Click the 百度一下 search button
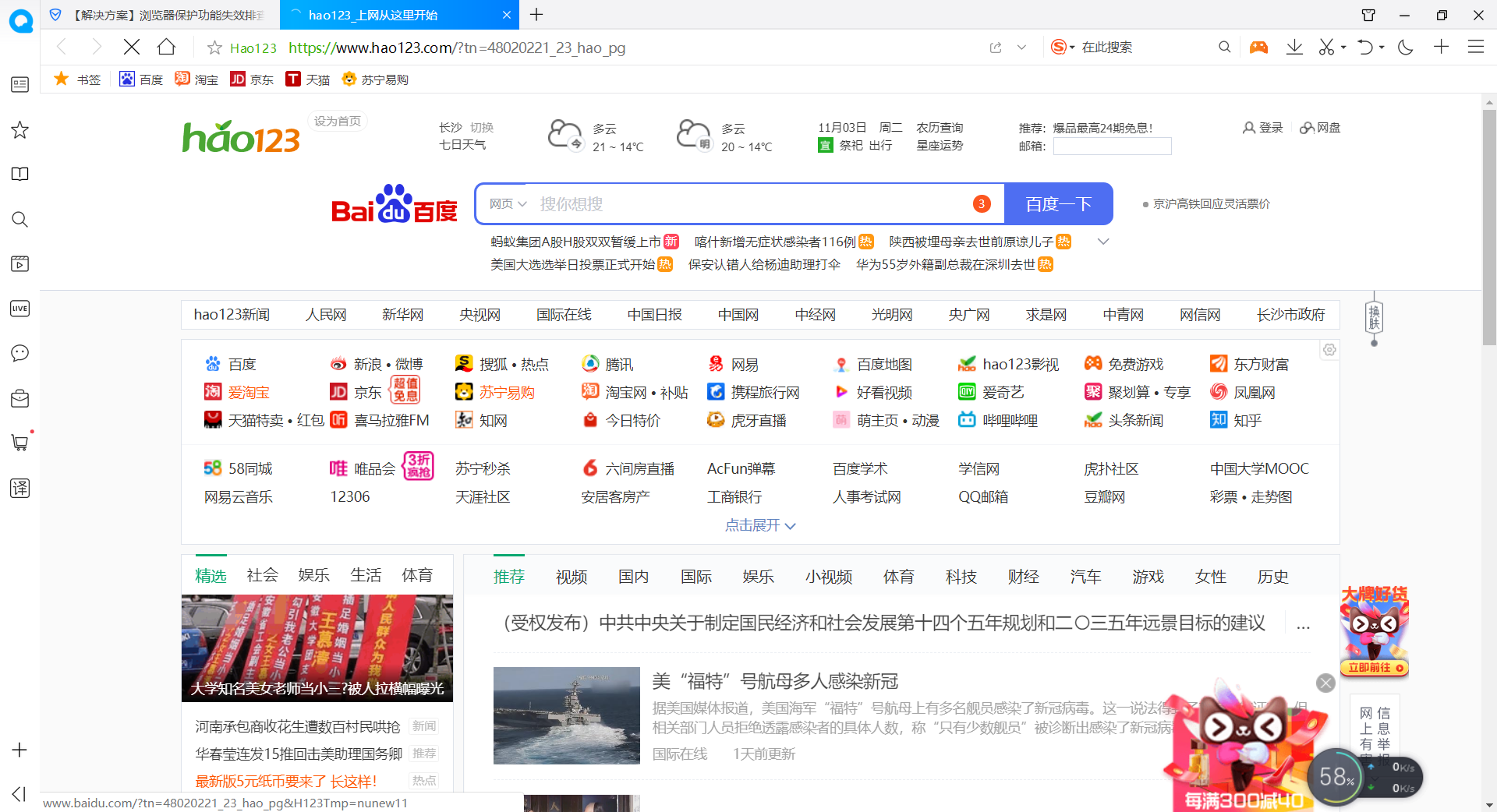This screenshot has height=812, width=1497. coord(1058,204)
